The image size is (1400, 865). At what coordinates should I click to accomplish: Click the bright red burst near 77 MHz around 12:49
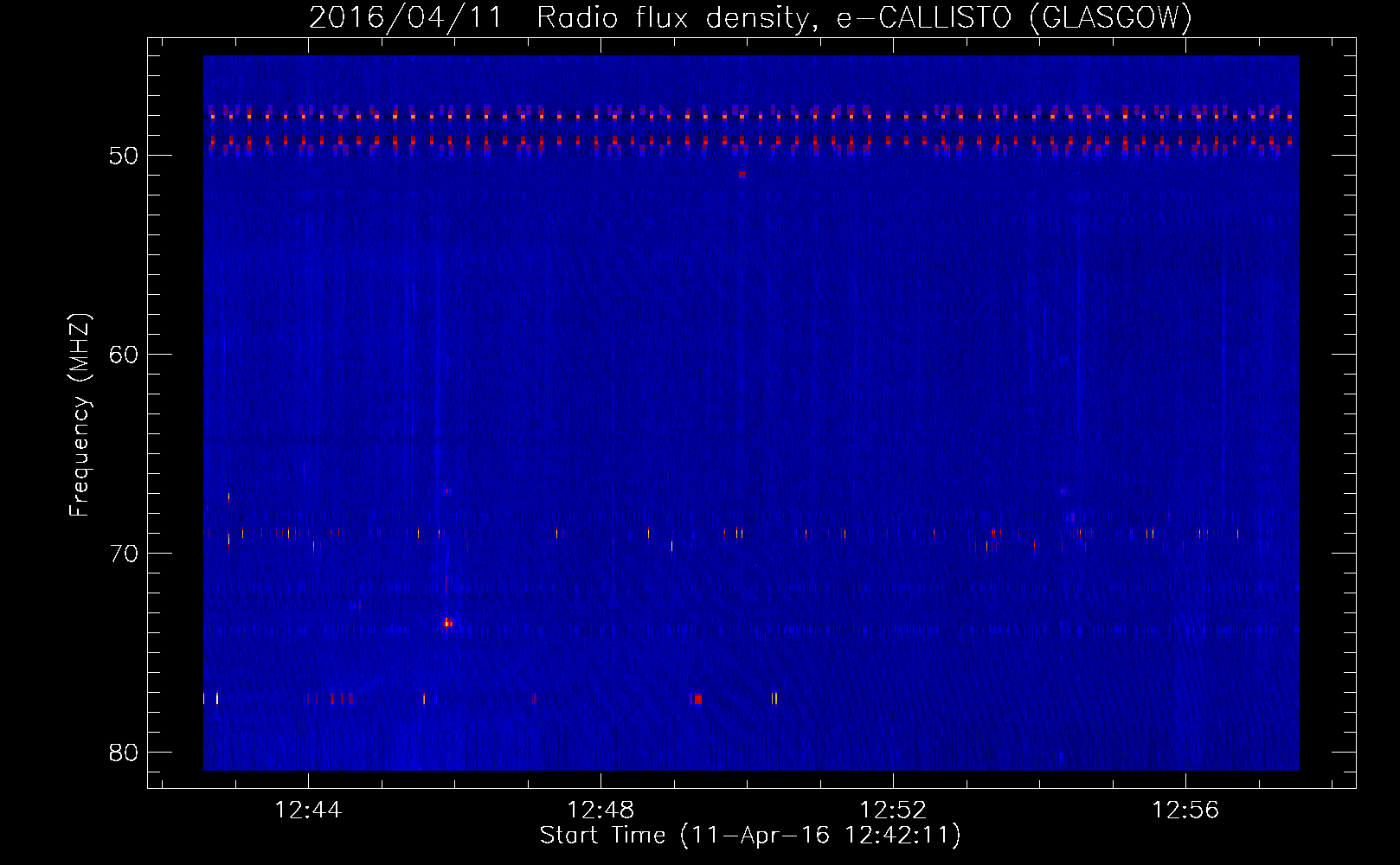pos(697,699)
